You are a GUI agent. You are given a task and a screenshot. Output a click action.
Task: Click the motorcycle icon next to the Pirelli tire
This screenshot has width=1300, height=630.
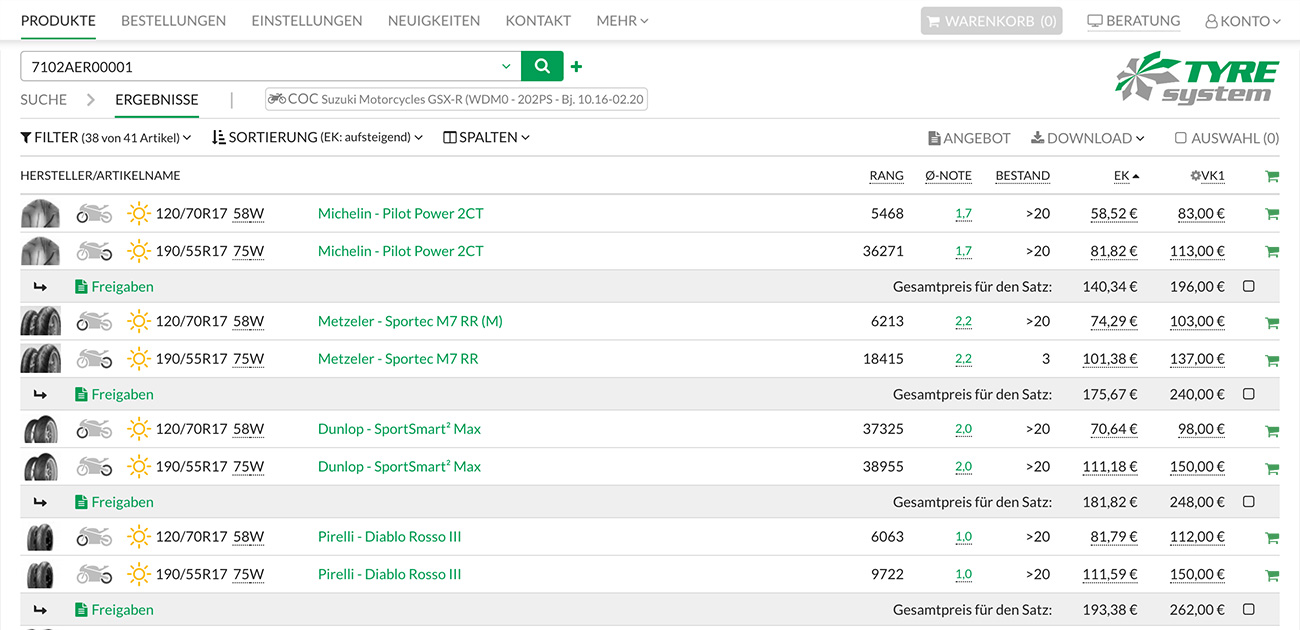click(x=93, y=536)
